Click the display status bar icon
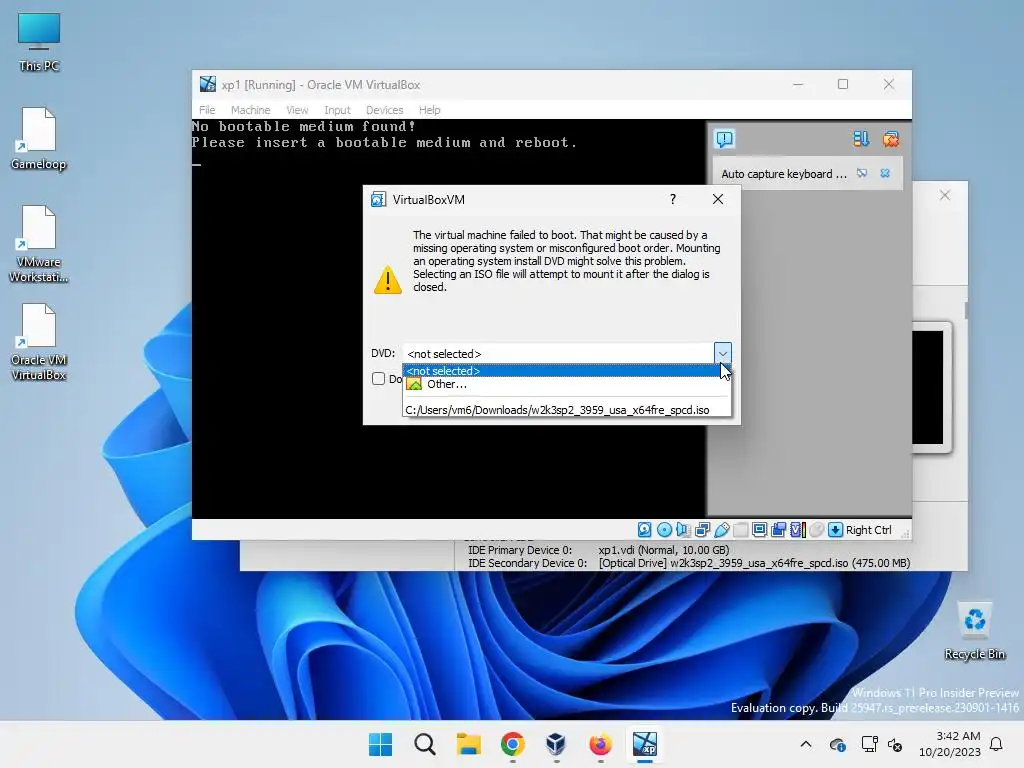Screen dimensions: 1024x768 pyautogui.click(x=760, y=530)
